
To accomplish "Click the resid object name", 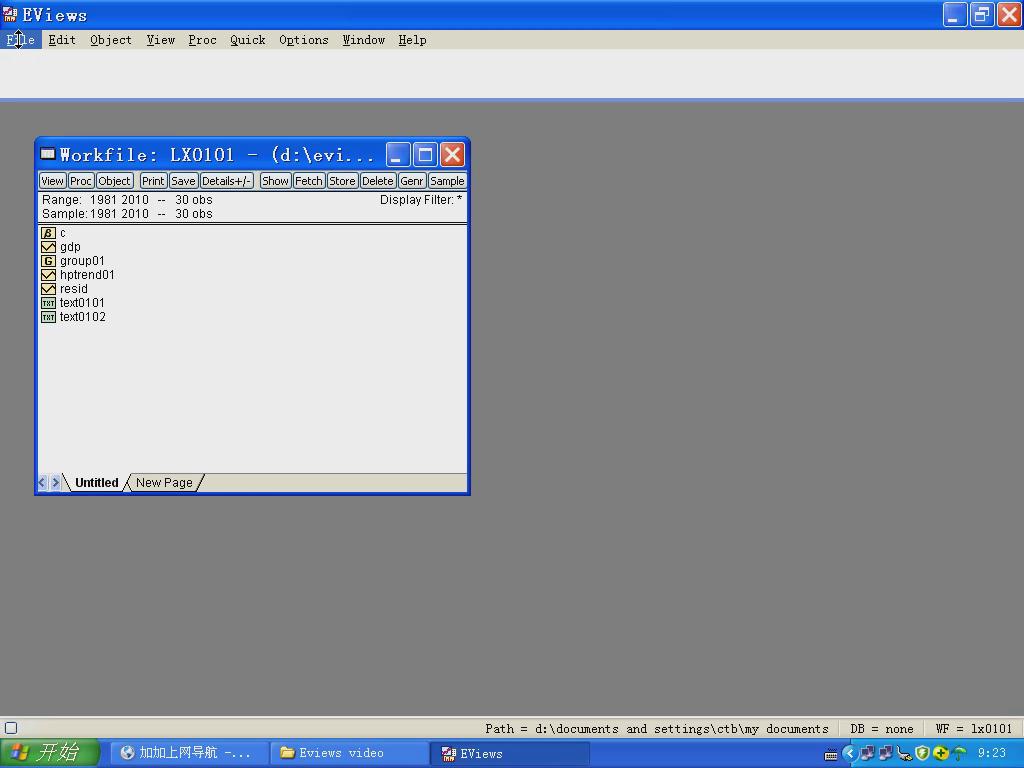I will 74,289.
